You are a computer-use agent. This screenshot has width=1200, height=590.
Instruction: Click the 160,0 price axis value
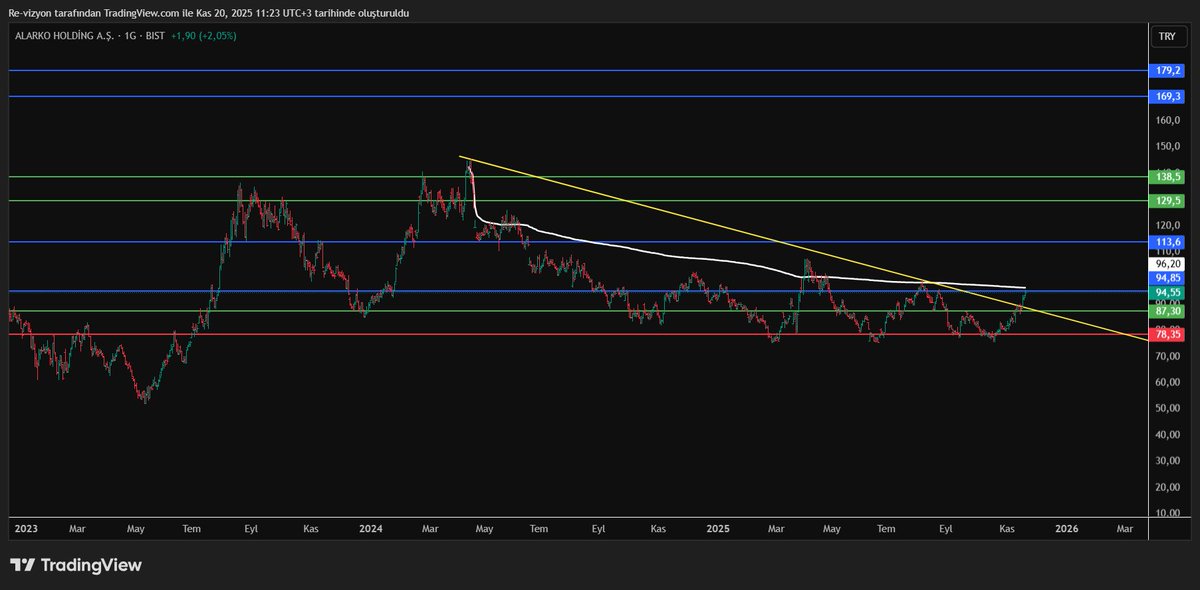tap(1168, 121)
